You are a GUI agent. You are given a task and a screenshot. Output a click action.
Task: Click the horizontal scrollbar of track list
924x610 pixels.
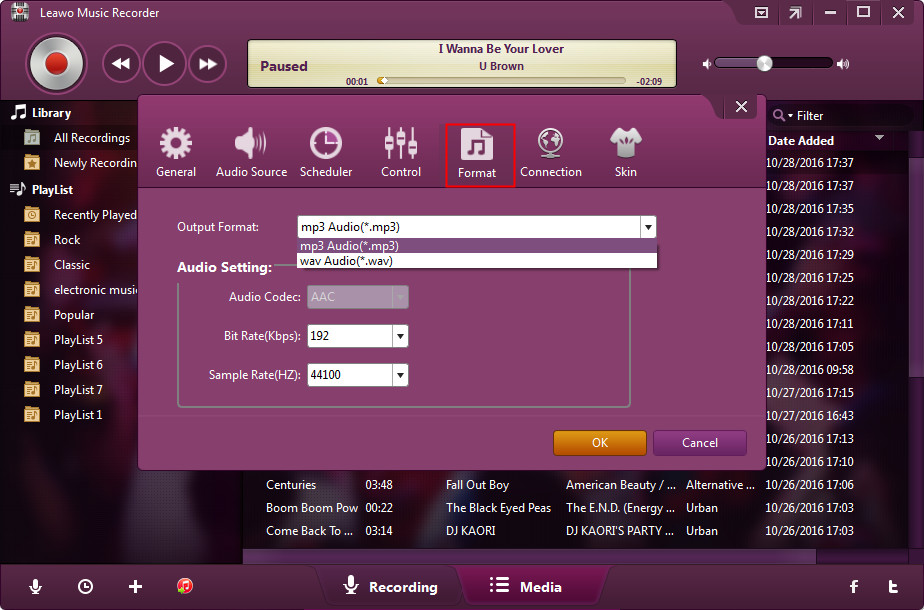click(529, 556)
